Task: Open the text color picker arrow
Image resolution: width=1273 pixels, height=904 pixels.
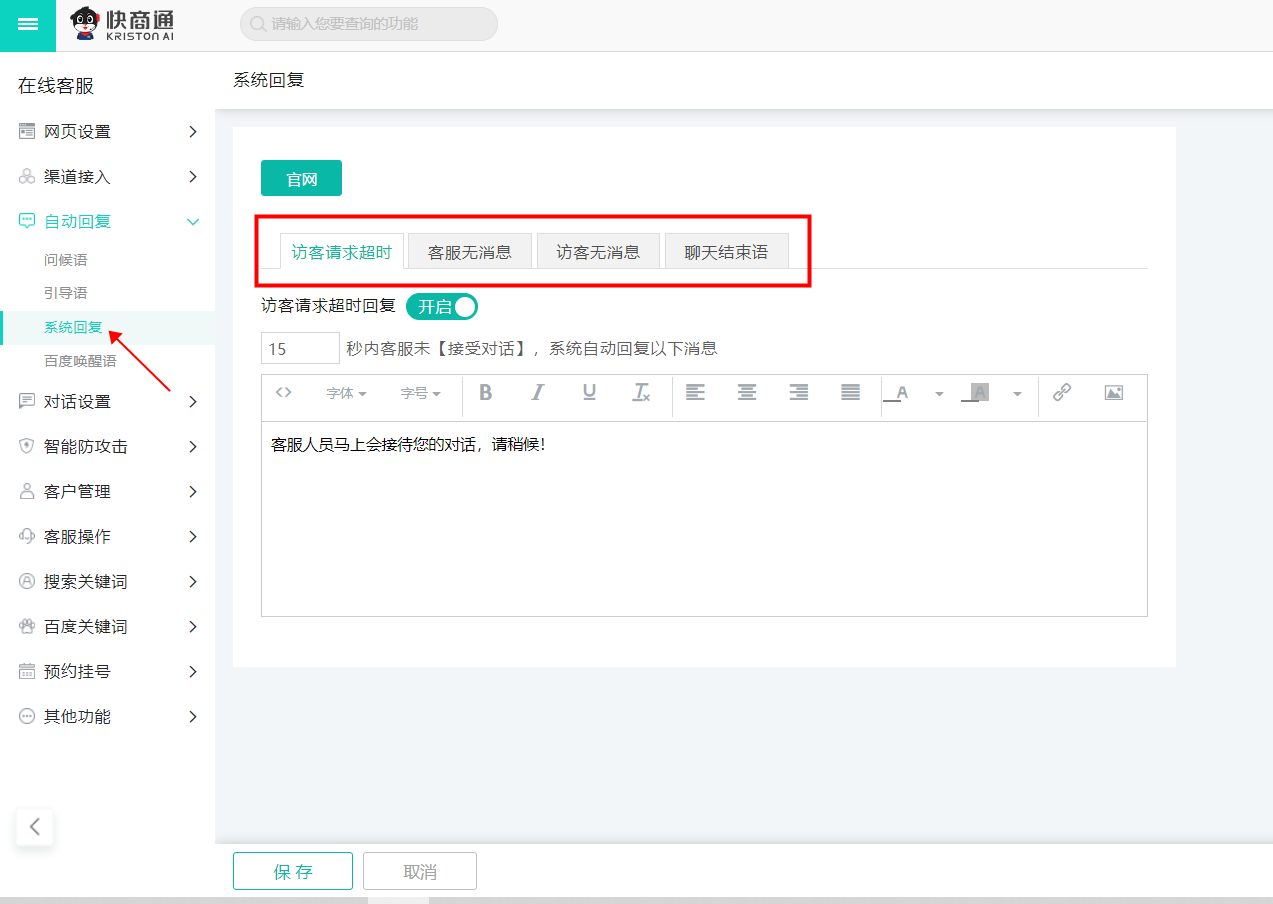Action: 939,394
